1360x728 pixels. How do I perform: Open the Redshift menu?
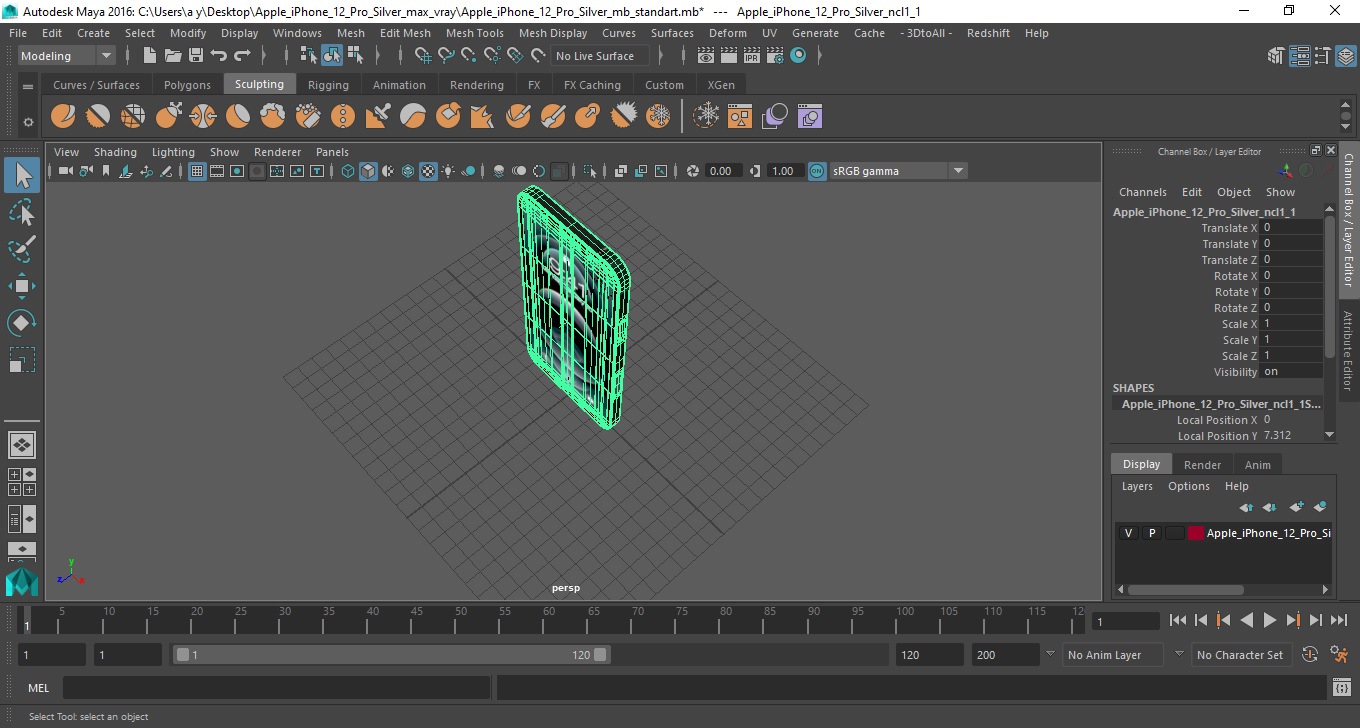988,33
